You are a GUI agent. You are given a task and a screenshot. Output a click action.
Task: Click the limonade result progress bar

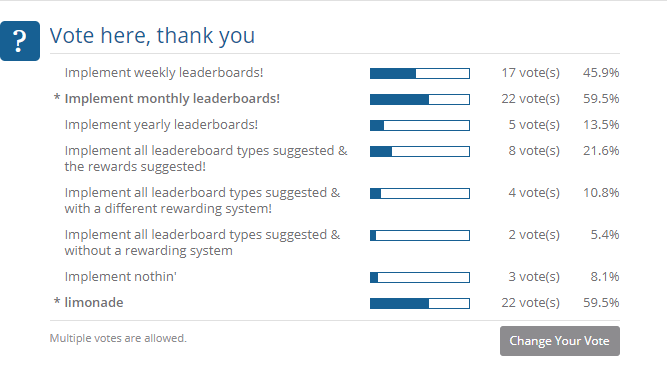tap(420, 303)
